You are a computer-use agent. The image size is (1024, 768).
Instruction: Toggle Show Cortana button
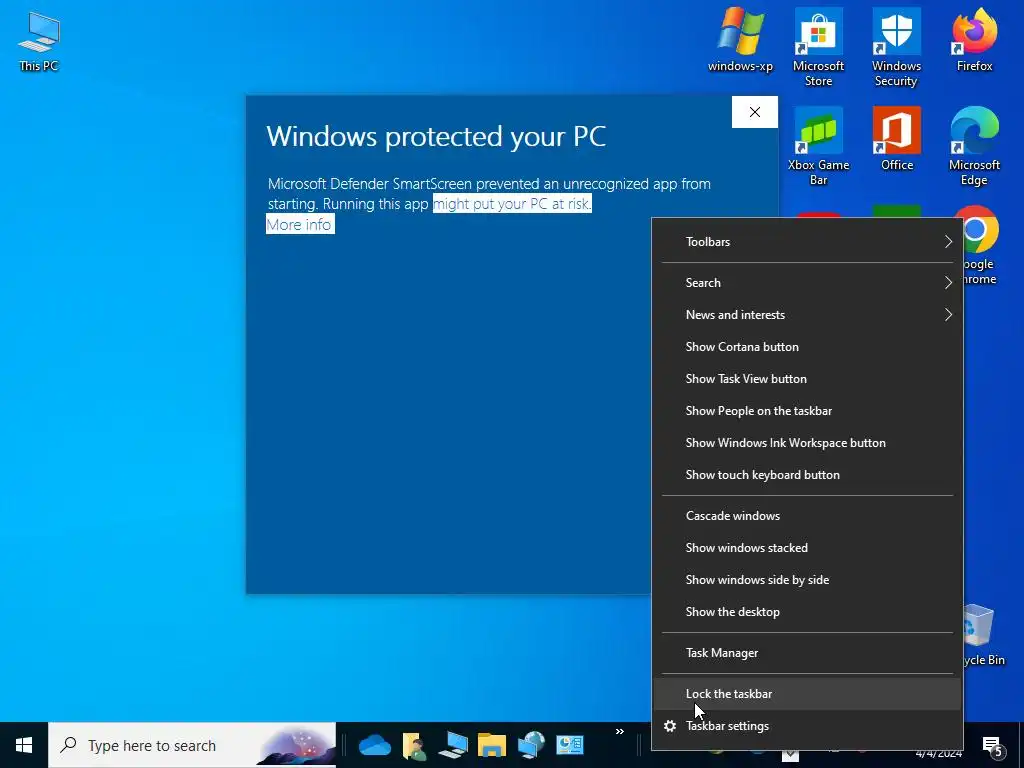click(808, 347)
